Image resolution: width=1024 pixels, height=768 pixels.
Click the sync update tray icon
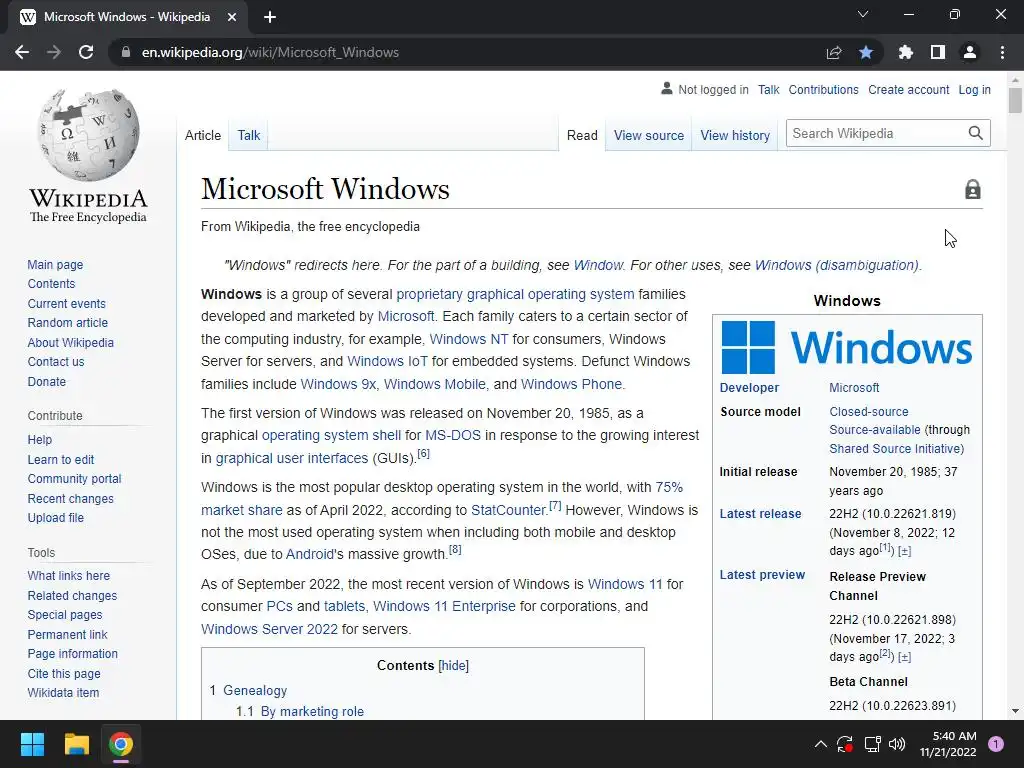[x=845, y=744]
